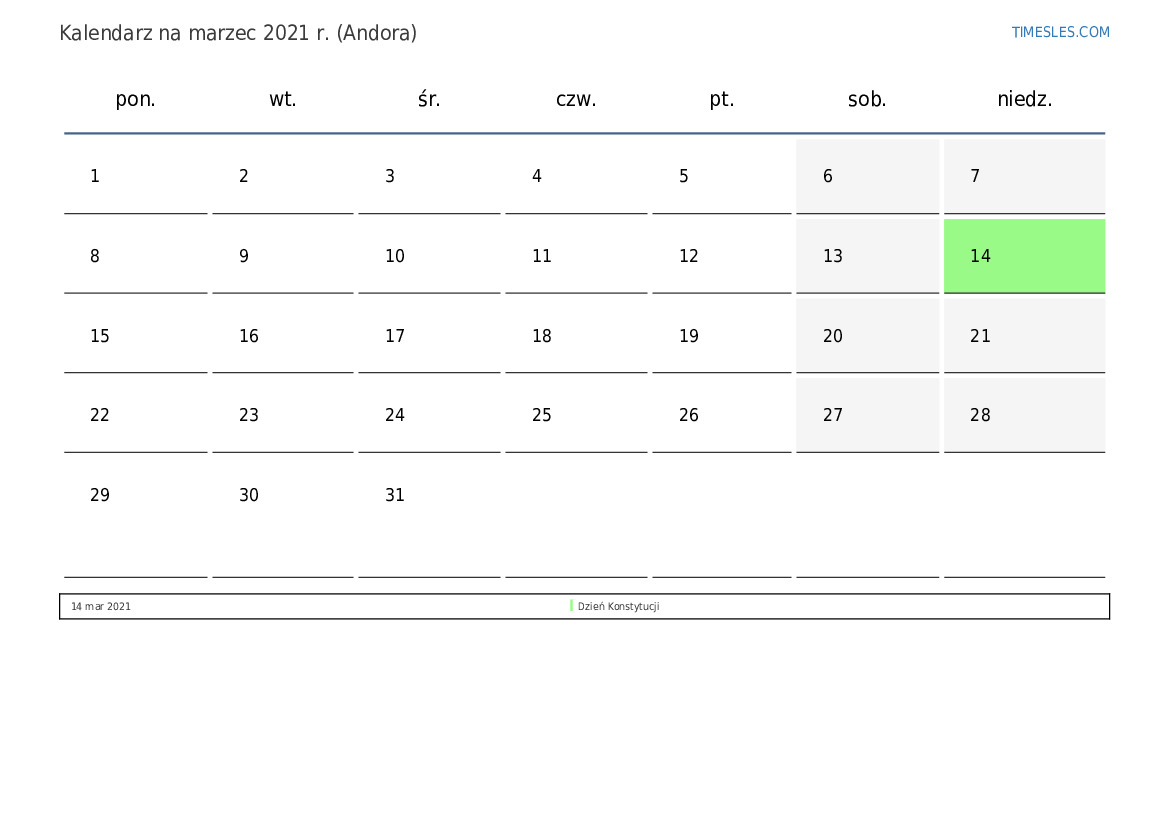Click Sunday day 28
Screen dimensions: 1169x827
pos(1024,415)
